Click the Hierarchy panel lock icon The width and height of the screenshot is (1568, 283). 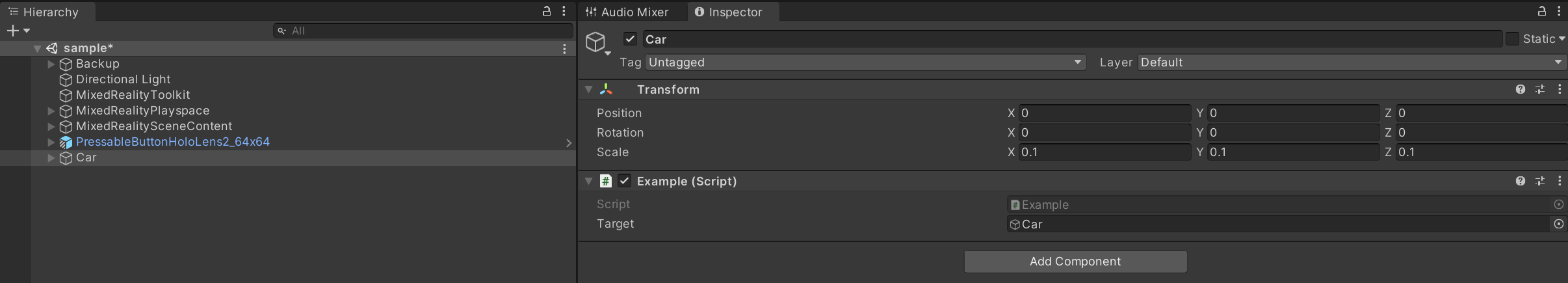point(547,11)
